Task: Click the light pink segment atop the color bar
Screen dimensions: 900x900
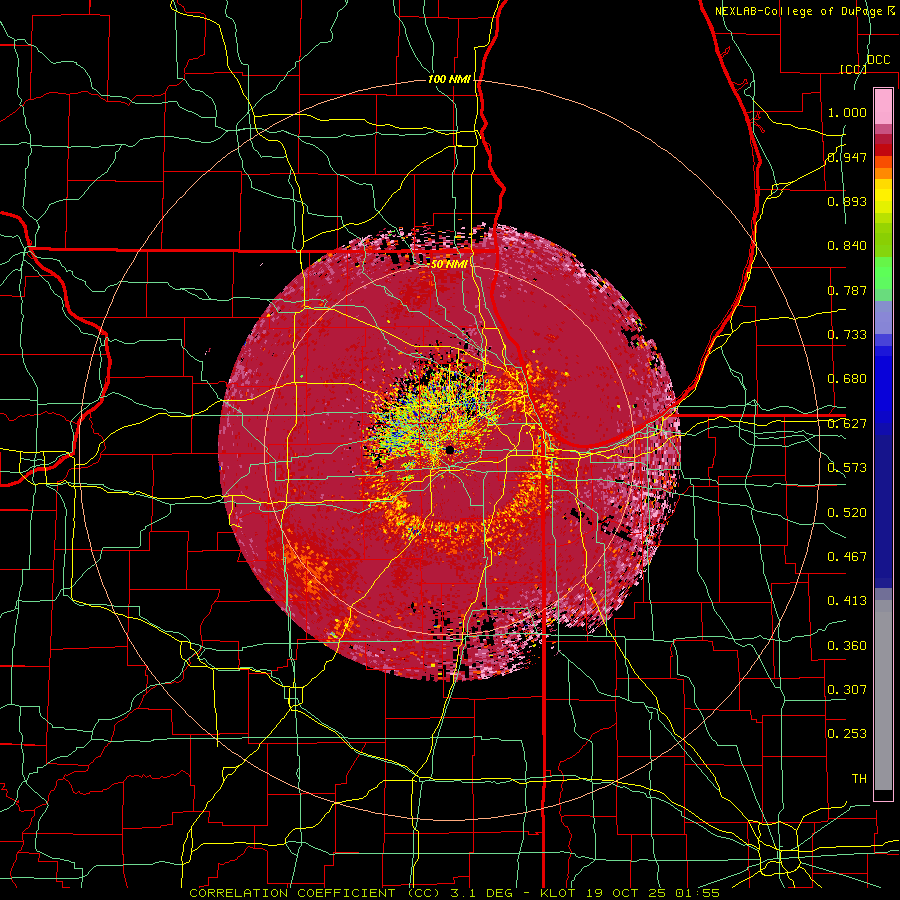Action: pos(883,106)
